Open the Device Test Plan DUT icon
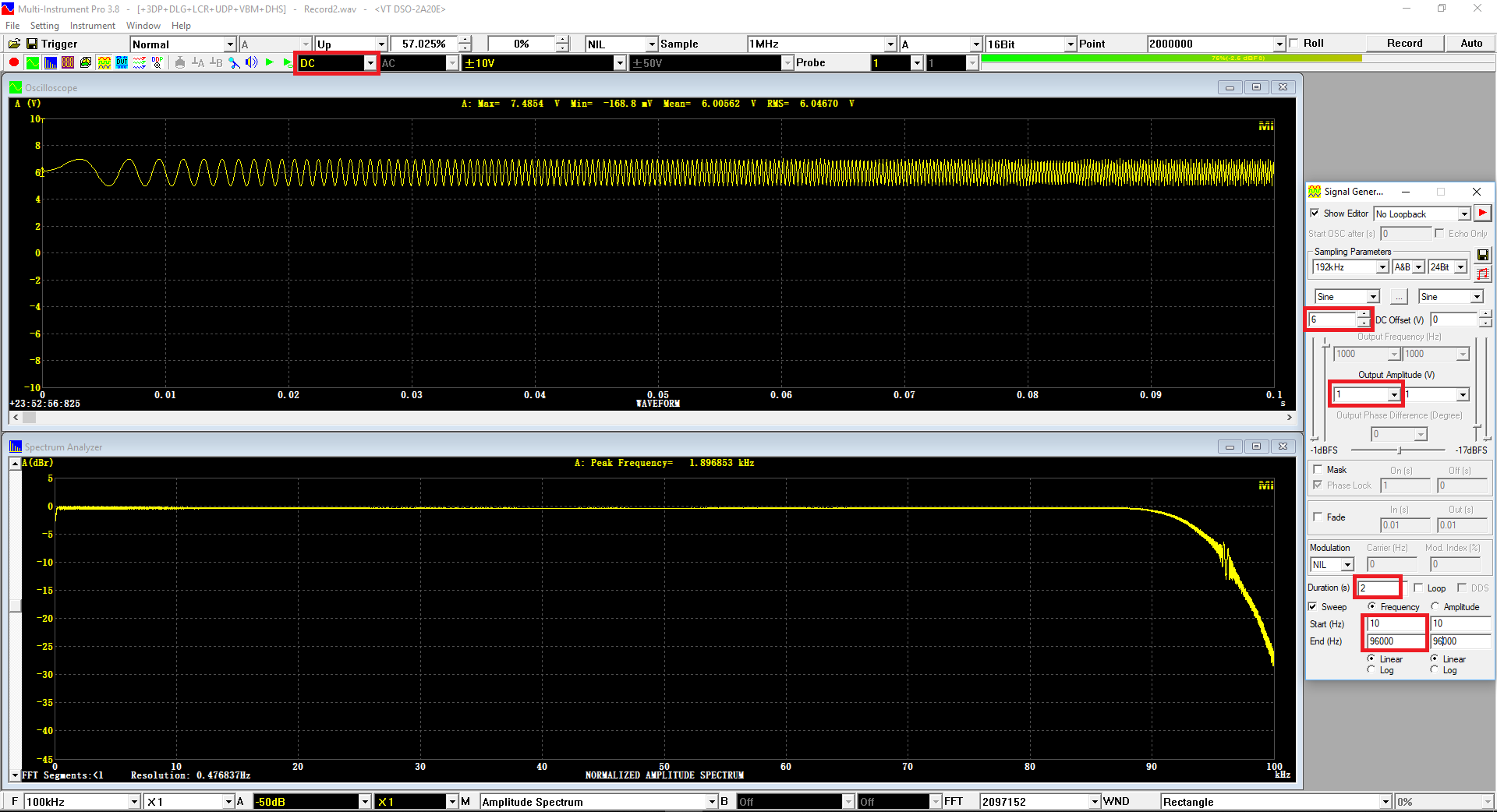 (122, 62)
